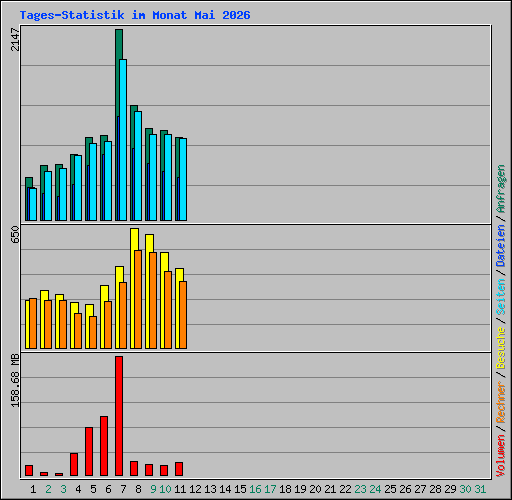
Task: Select the Rechner legend label
Action: point(500,403)
